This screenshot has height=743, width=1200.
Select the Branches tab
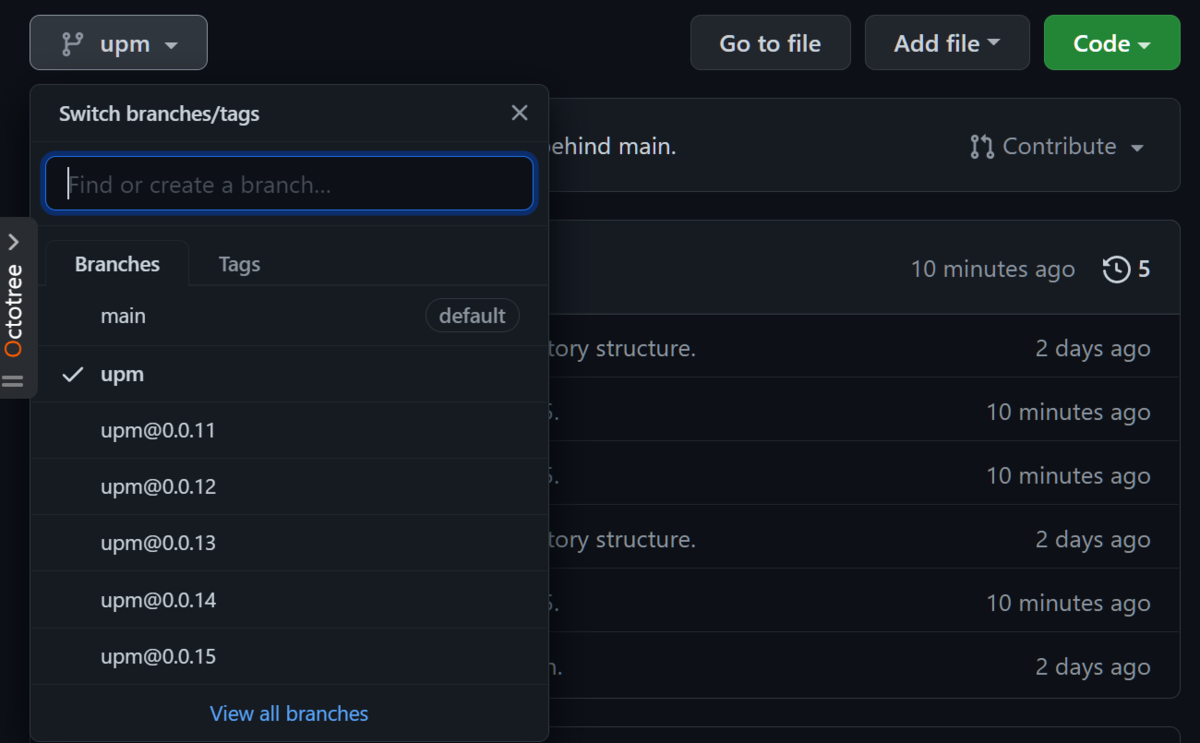116,263
